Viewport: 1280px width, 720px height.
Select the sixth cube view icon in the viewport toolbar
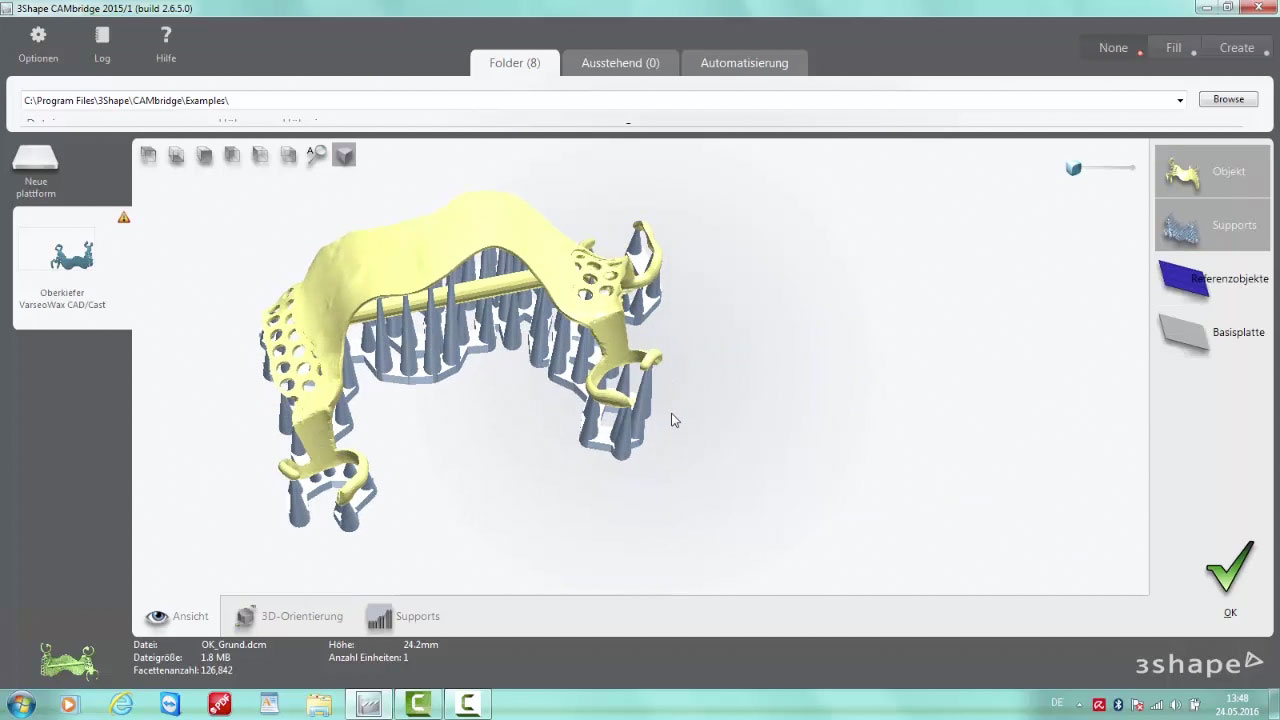(288, 155)
